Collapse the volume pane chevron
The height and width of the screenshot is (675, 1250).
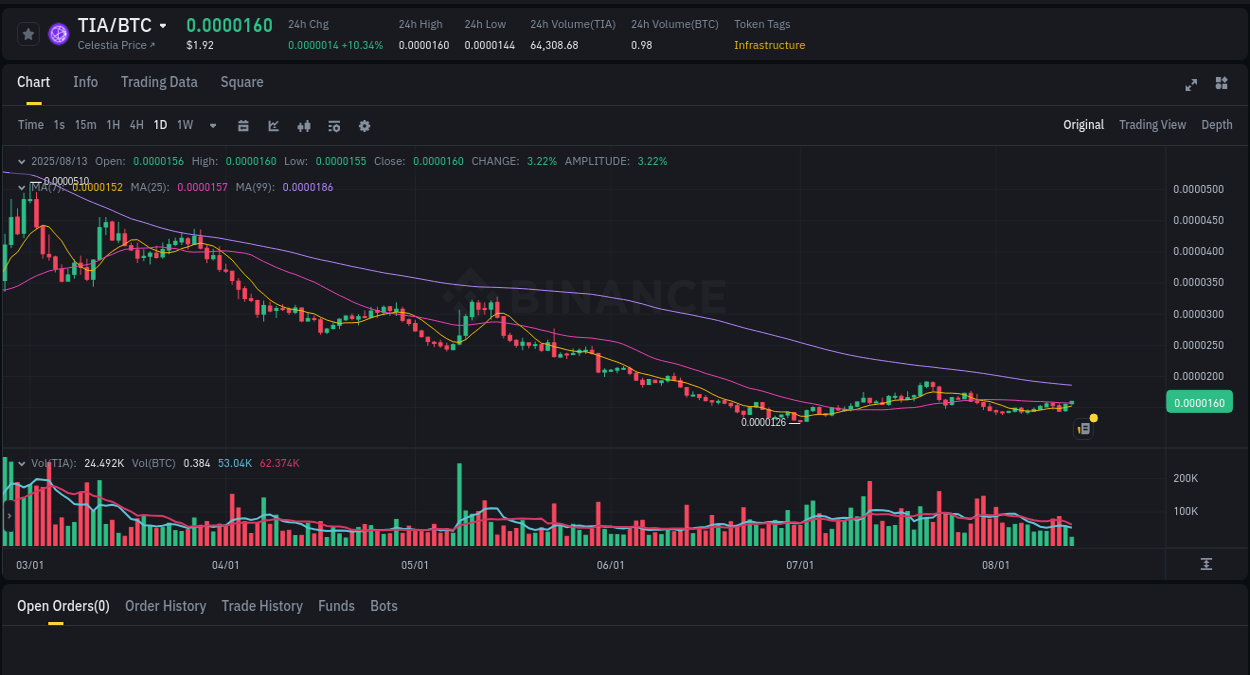pos(21,463)
